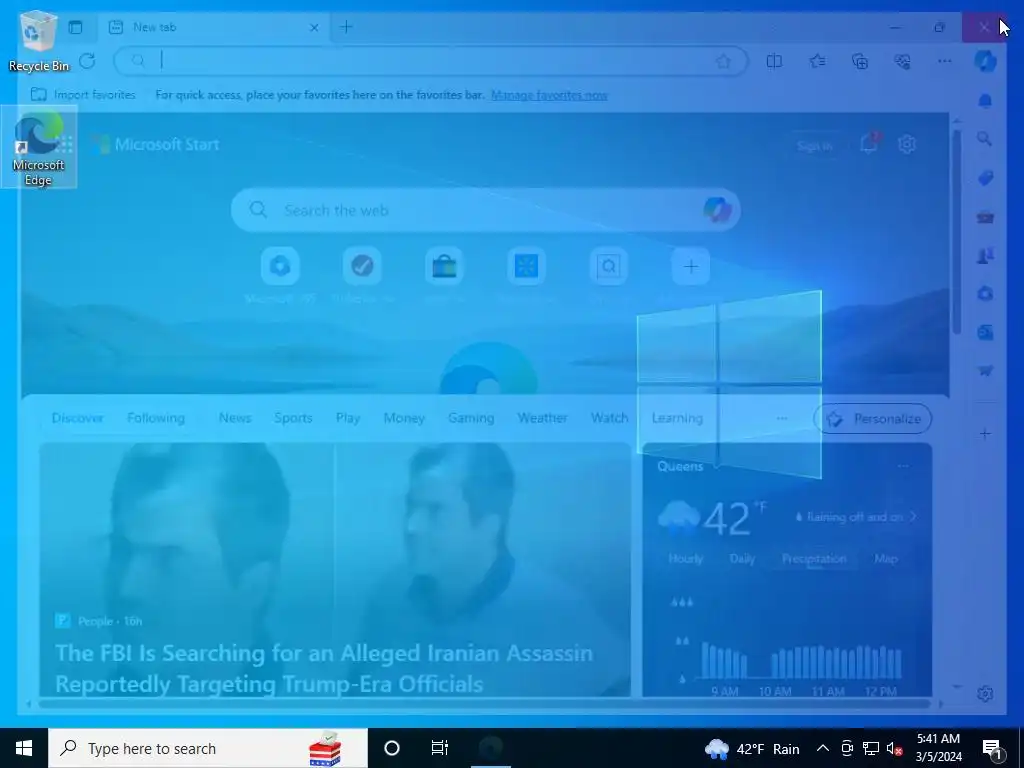
Task: Open sidebar Games chess piece icon
Action: (x=985, y=255)
